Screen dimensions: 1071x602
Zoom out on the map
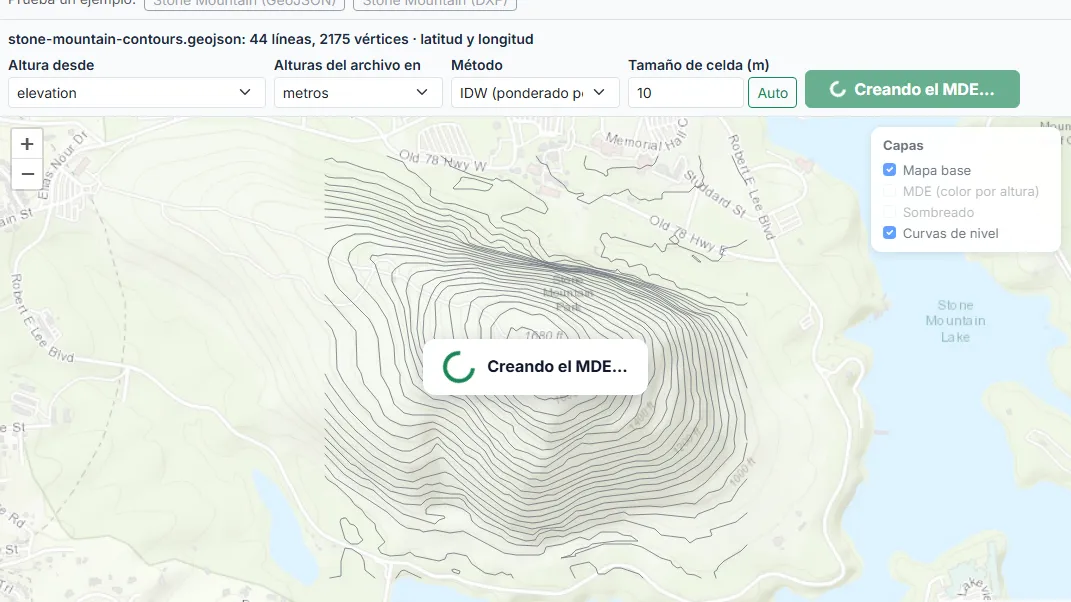point(27,174)
